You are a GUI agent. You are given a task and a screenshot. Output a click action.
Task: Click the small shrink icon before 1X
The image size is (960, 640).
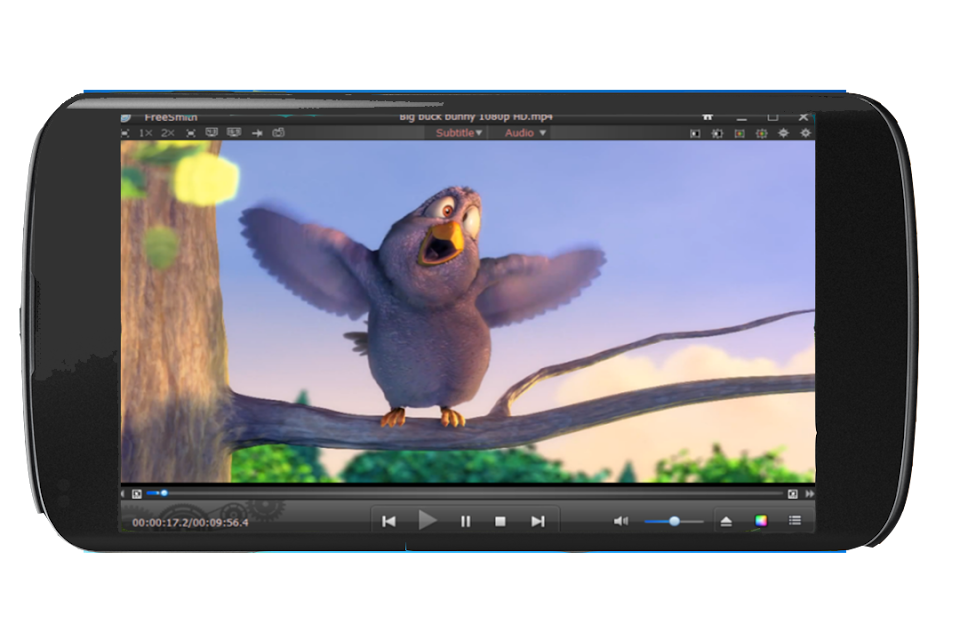pyautogui.click(x=126, y=133)
